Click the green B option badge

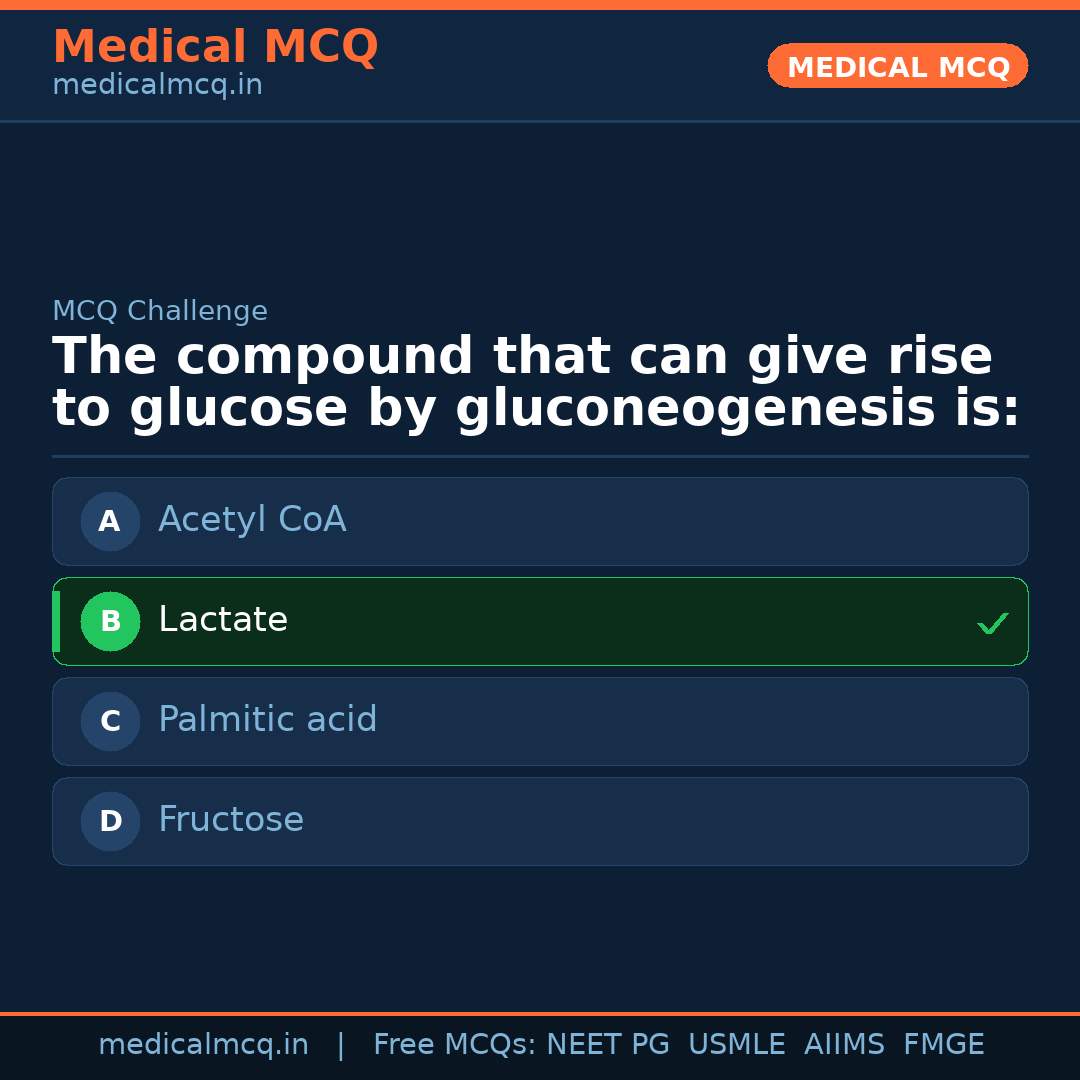[110, 621]
